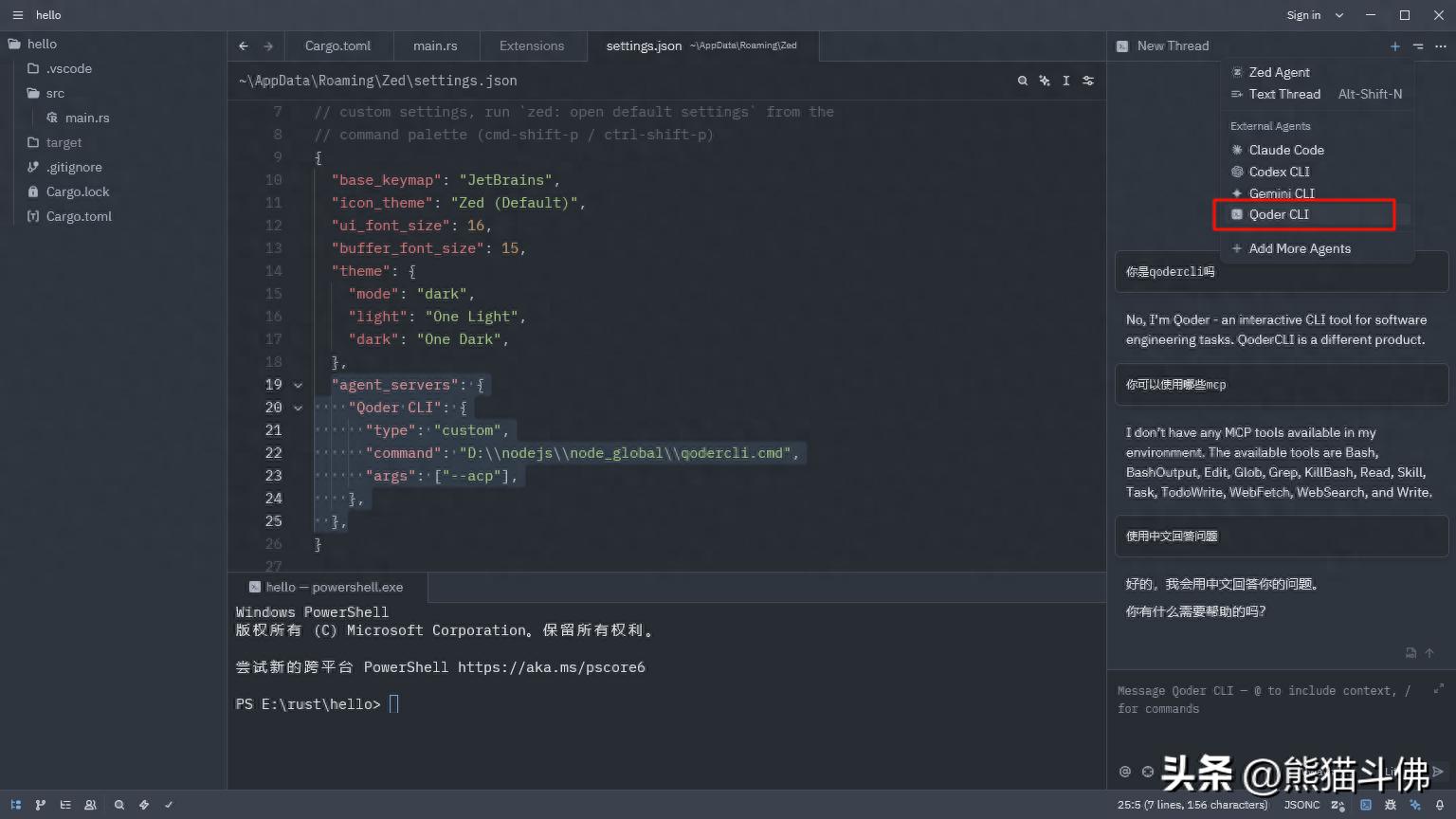The width and height of the screenshot is (1456, 819).
Task: Toggle the Outline panel icon
Action: point(65,805)
